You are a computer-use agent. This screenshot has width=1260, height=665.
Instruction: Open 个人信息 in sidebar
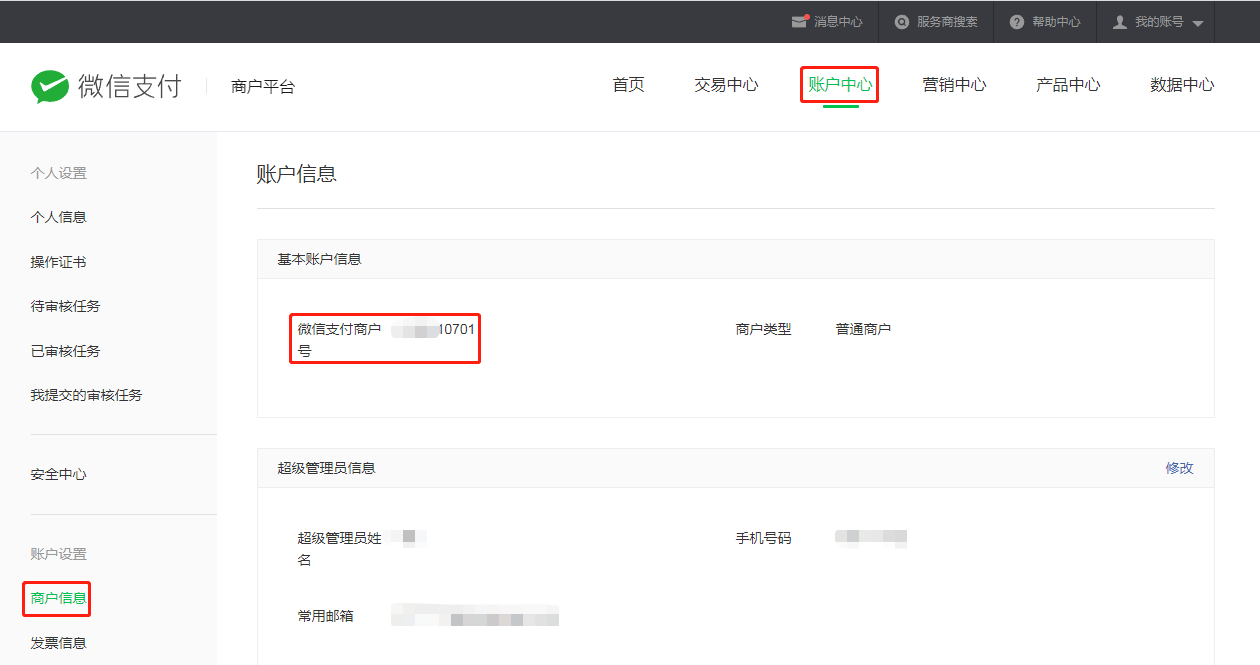point(58,217)
